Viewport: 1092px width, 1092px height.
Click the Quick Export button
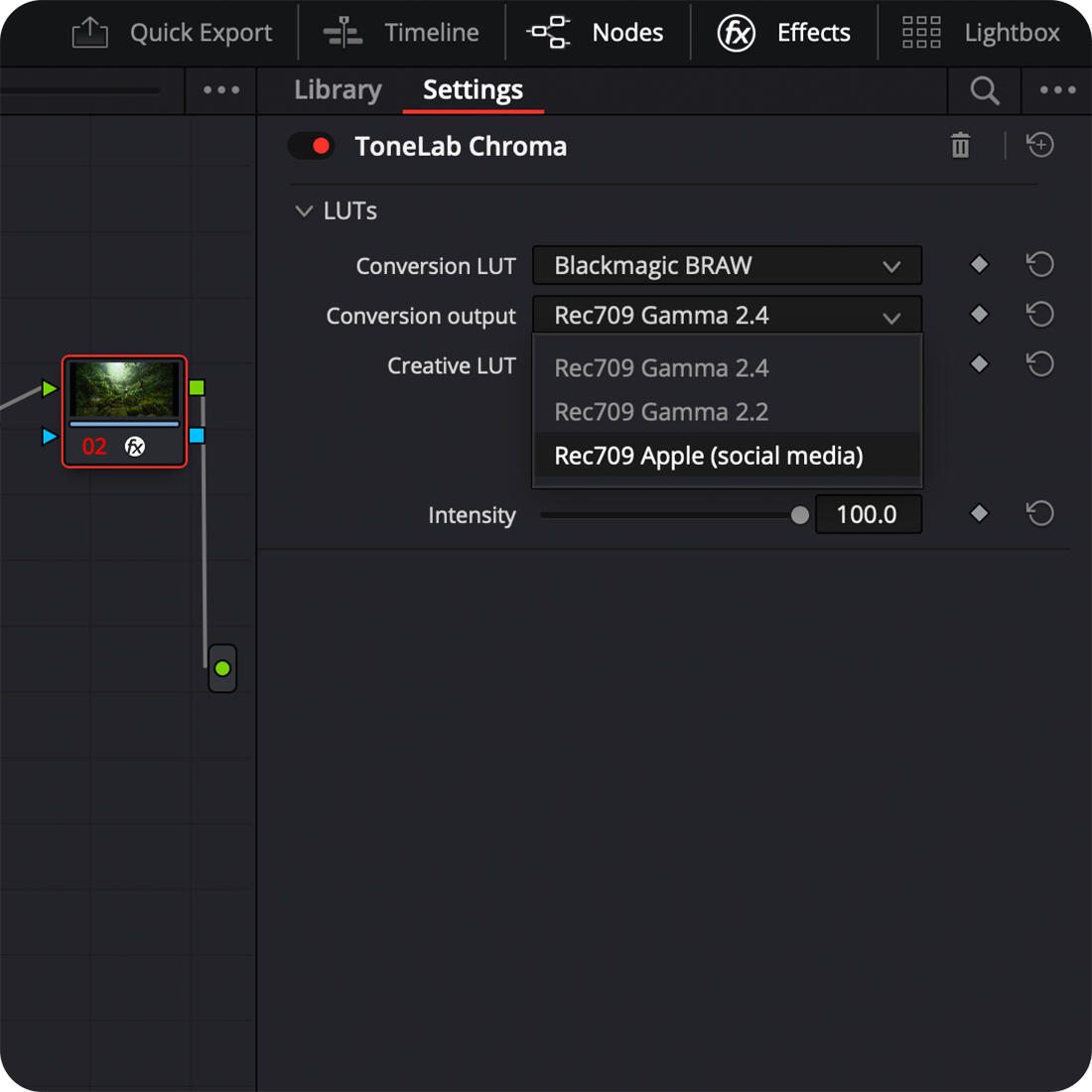173,33
